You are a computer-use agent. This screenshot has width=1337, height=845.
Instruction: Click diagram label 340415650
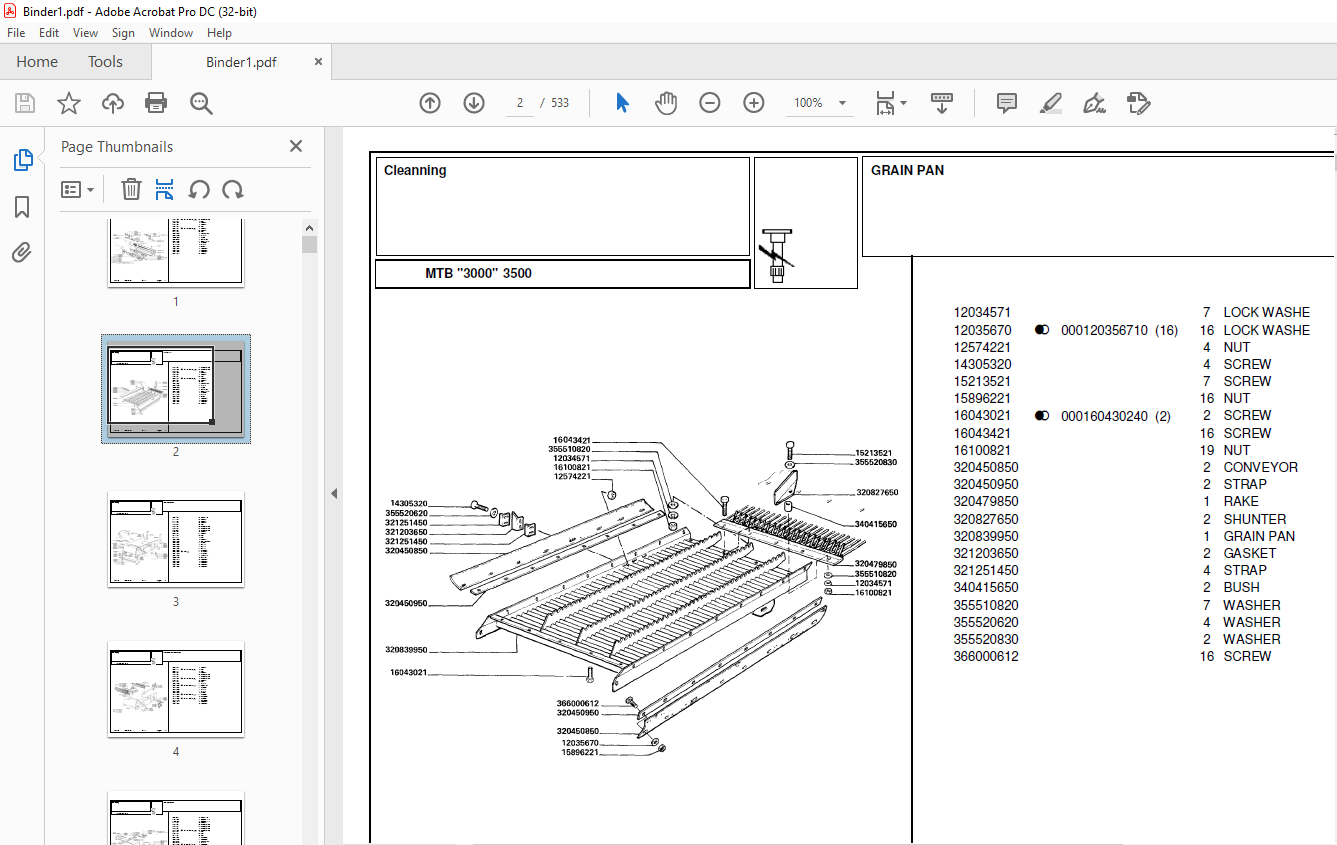pos(876,524)
